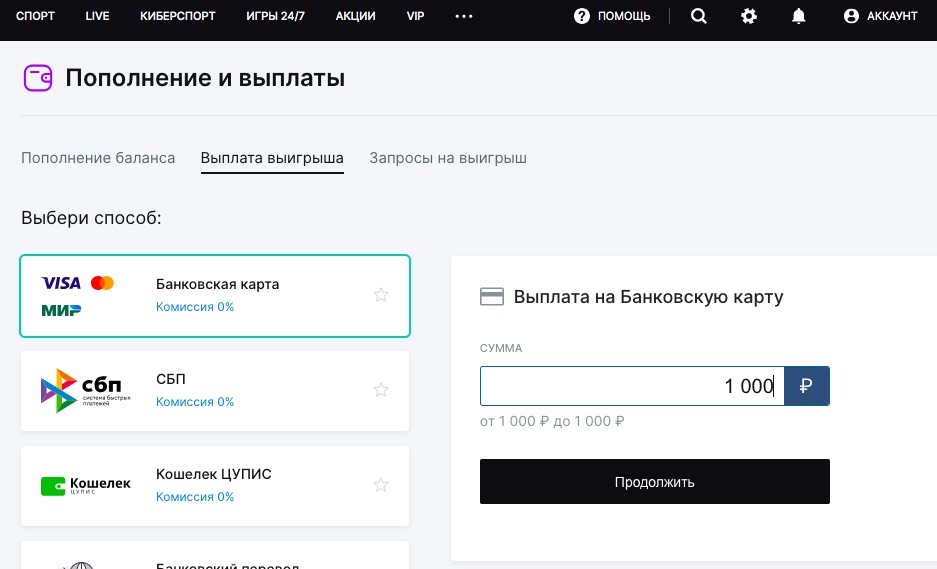The width and height of the screenshot is (937, 569).
Task: Click the от 1 000 ₽ до 1 000 ₽ hint
Action: point(552,421)
